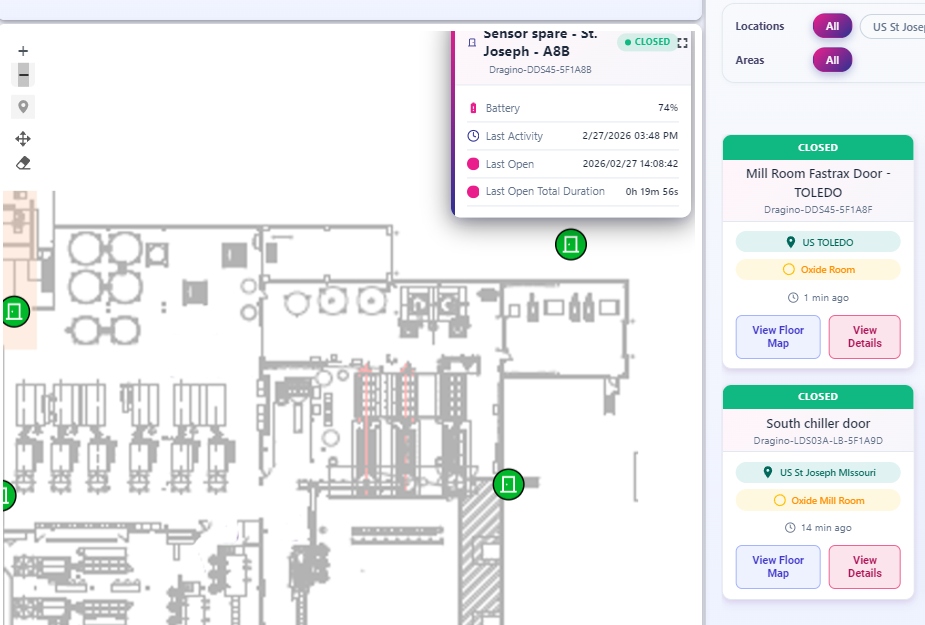Click the Battery icon in the sensor popup

(x=471, y=107)
